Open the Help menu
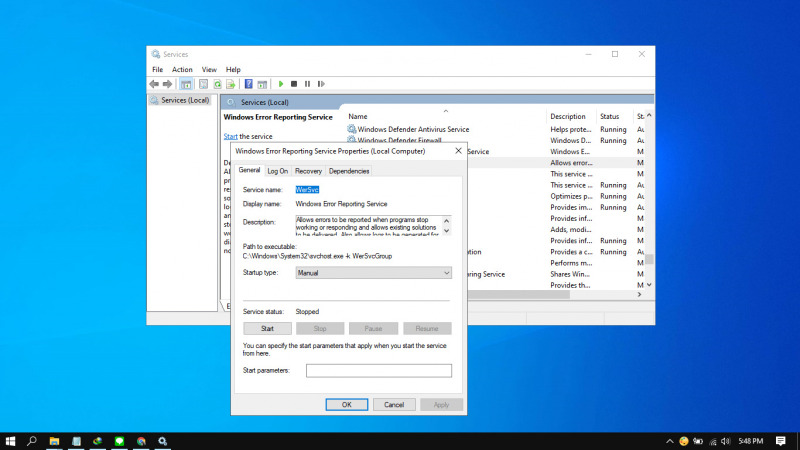The image size is (800, 450). 233,69
